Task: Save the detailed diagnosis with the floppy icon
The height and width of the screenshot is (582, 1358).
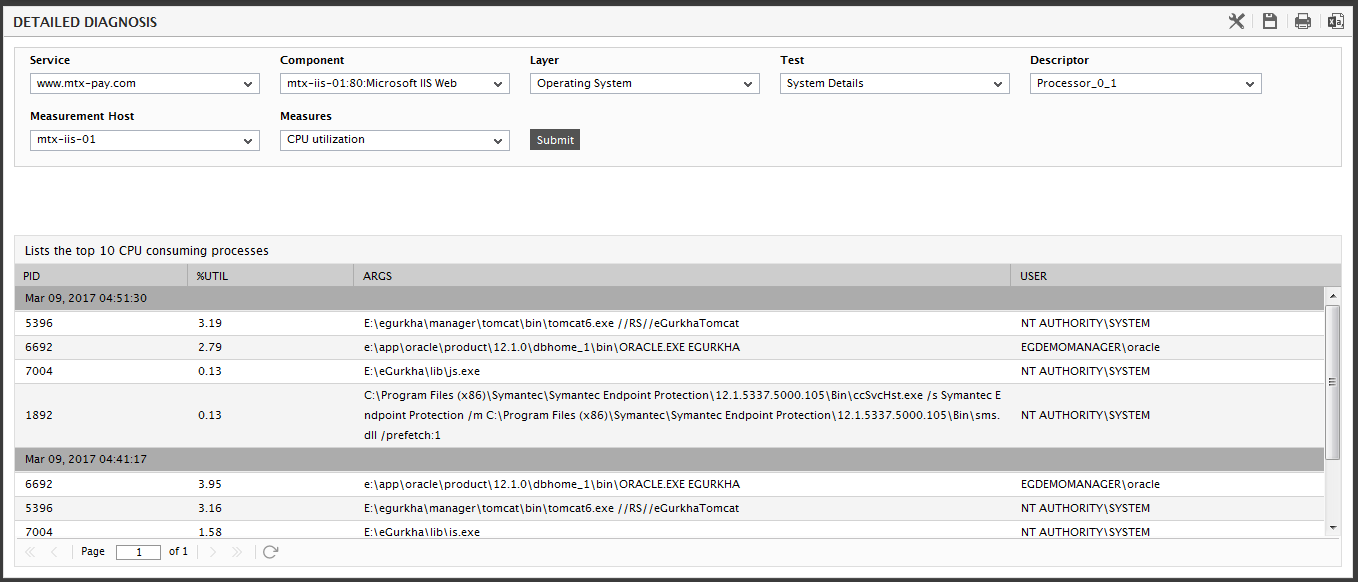Action: 1270,21
